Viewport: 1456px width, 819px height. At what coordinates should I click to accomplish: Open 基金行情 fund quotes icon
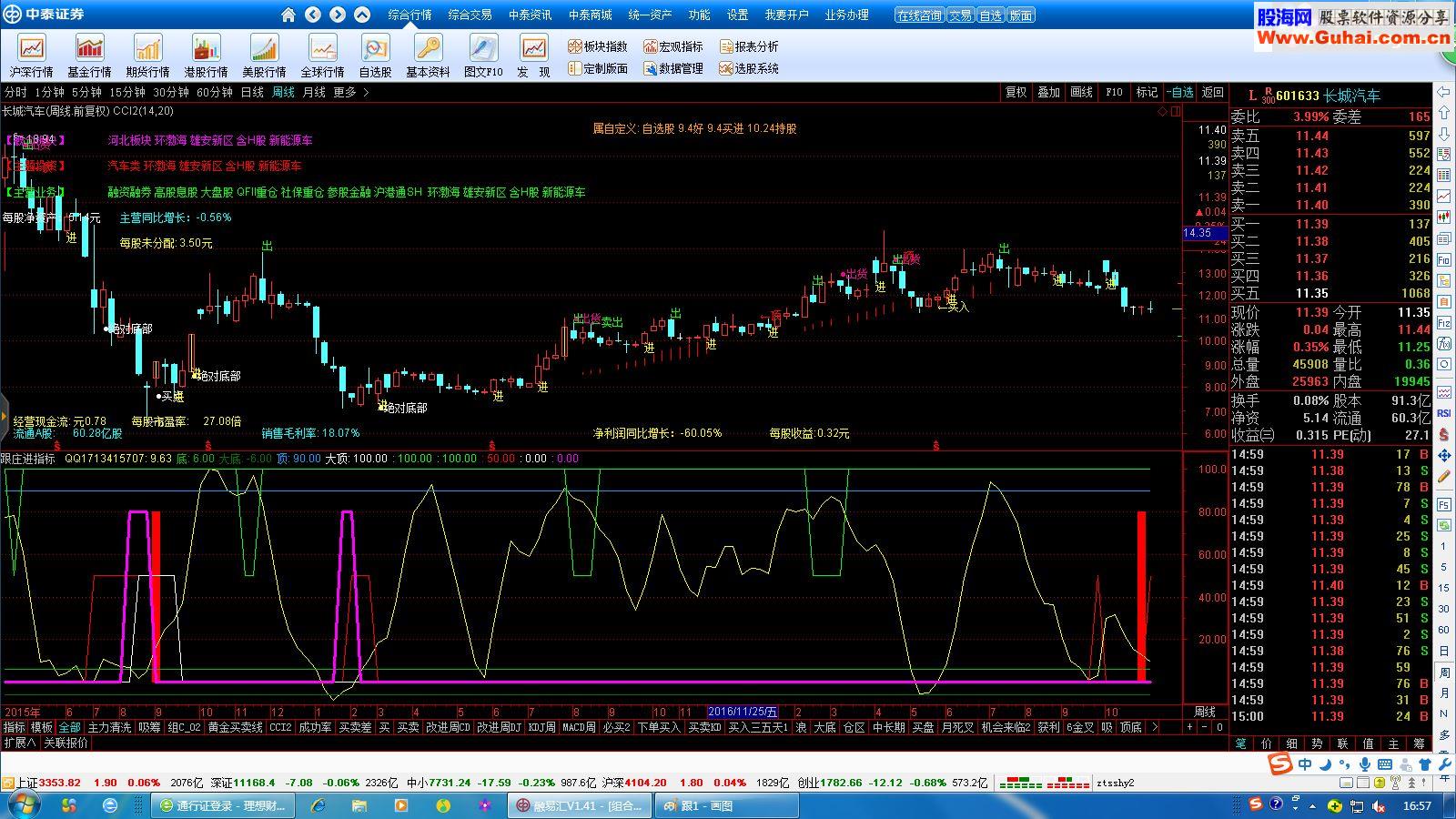tap(89, 56)
